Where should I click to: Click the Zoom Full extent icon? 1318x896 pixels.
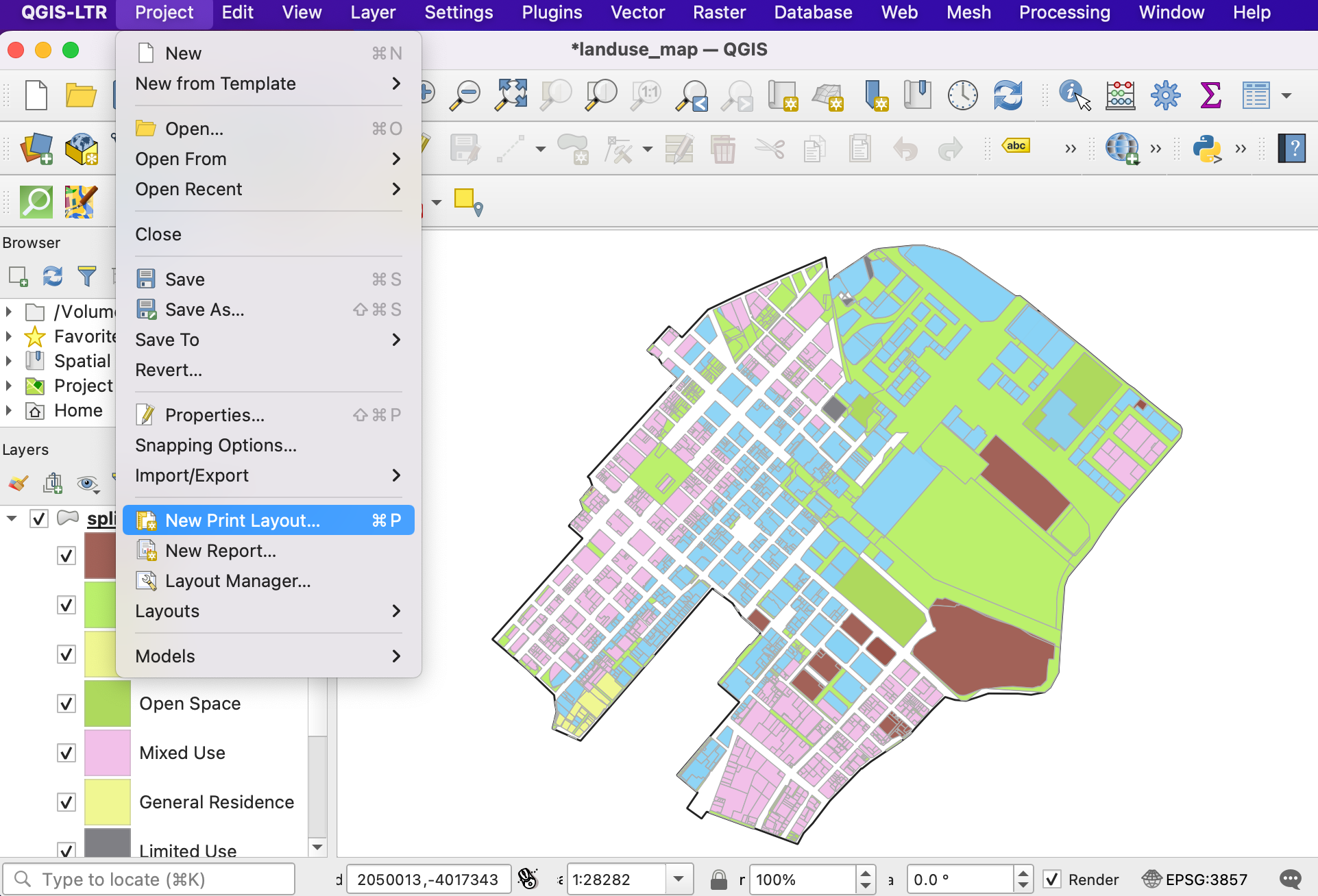(x=511, y=95)
